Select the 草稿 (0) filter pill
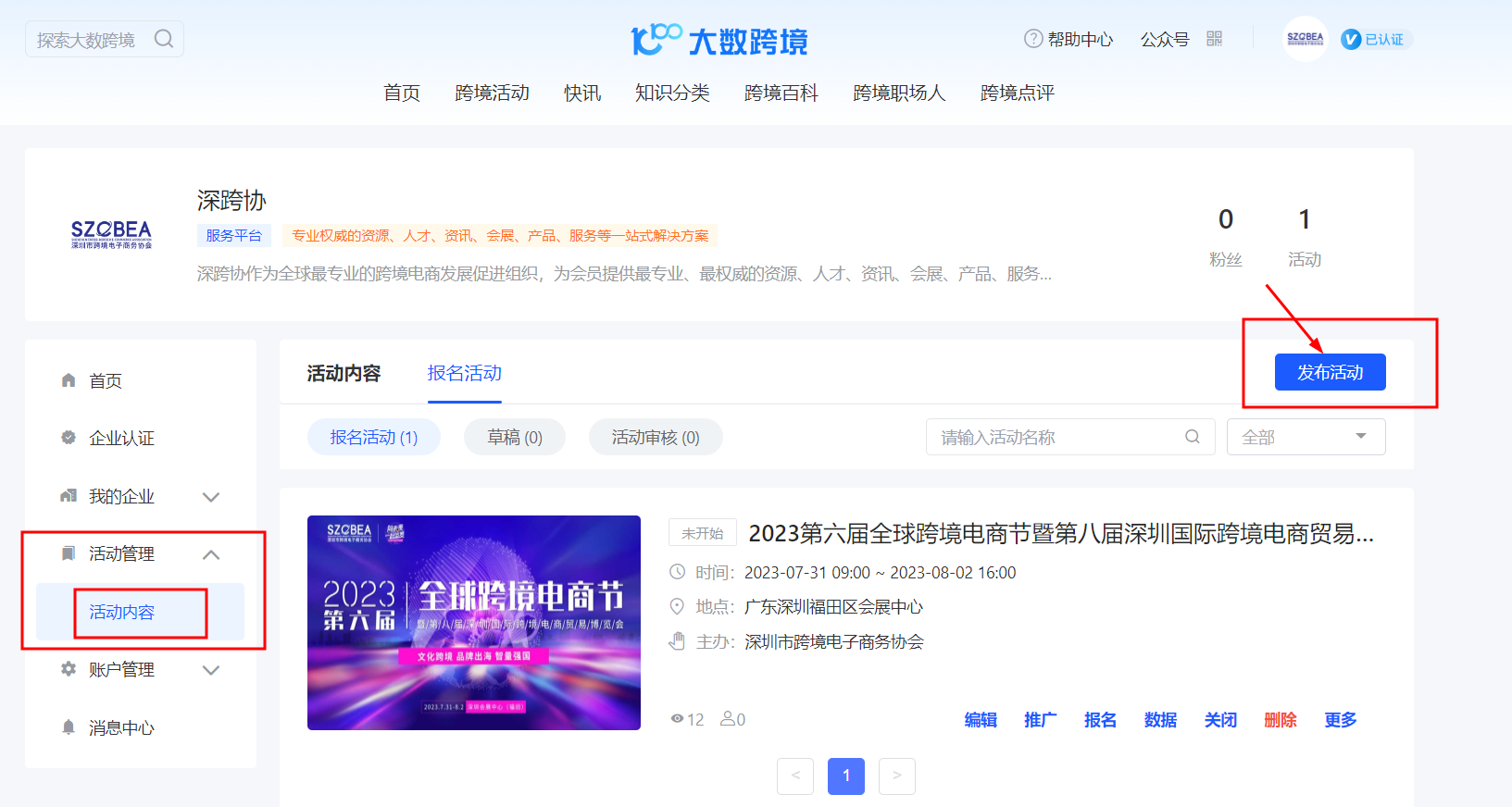This screenshot has width=1512, height=807. point(515,437)
